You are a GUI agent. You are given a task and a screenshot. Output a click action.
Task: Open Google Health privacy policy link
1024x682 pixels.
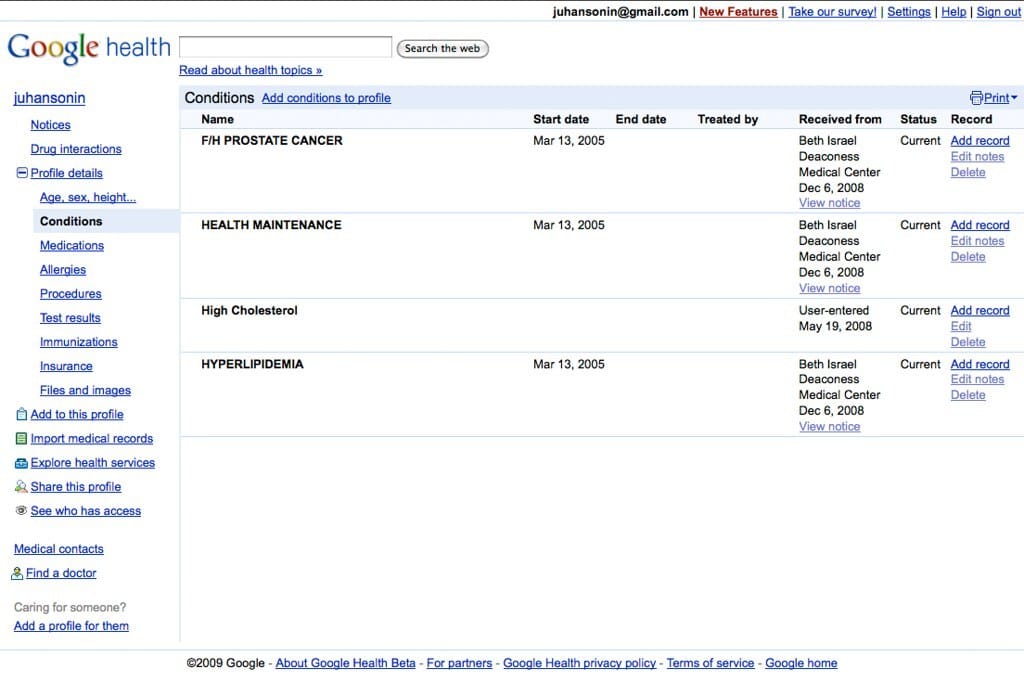point(579,663)
